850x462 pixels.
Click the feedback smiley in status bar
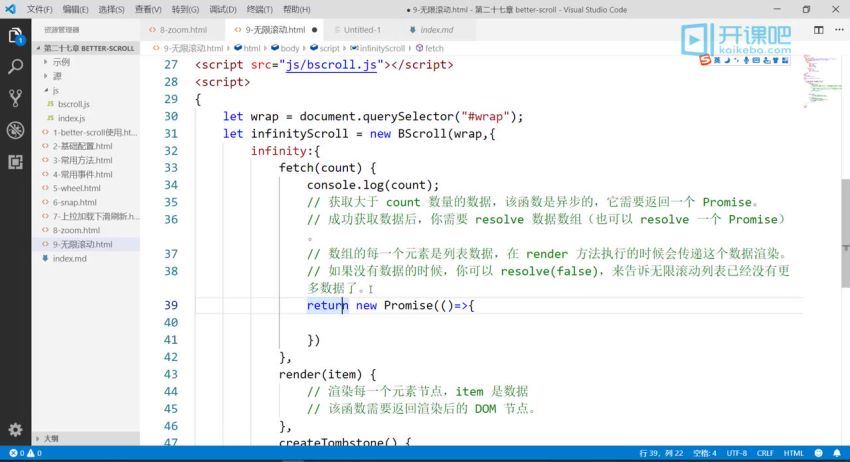pos(819,453)
